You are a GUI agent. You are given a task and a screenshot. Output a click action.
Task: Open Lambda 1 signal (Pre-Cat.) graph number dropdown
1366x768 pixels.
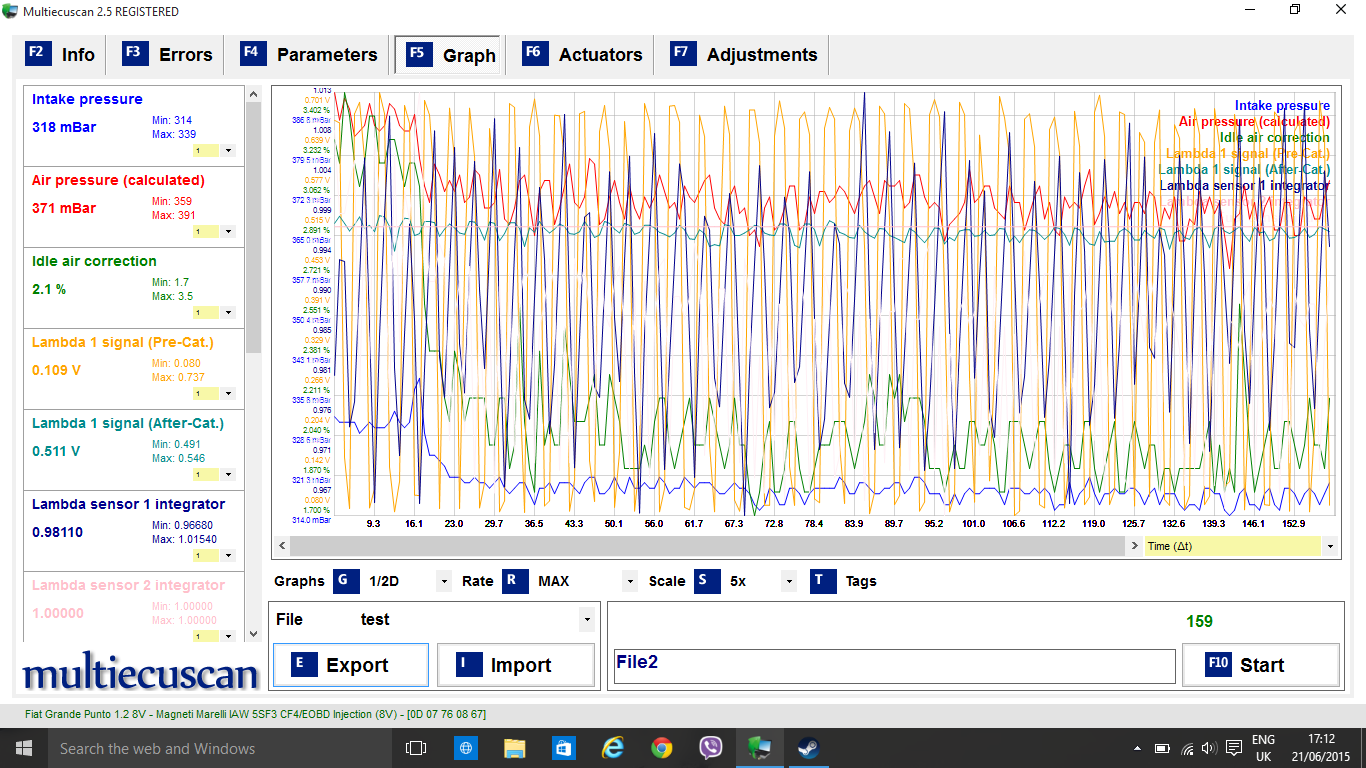229,394
